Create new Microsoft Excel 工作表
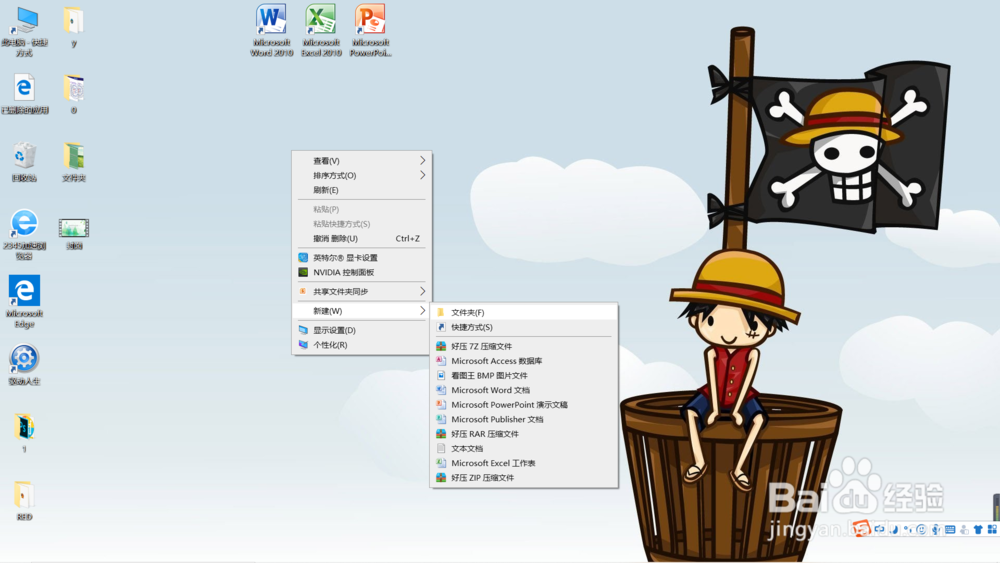The image size is (1000, 563). tap(524, 464)
